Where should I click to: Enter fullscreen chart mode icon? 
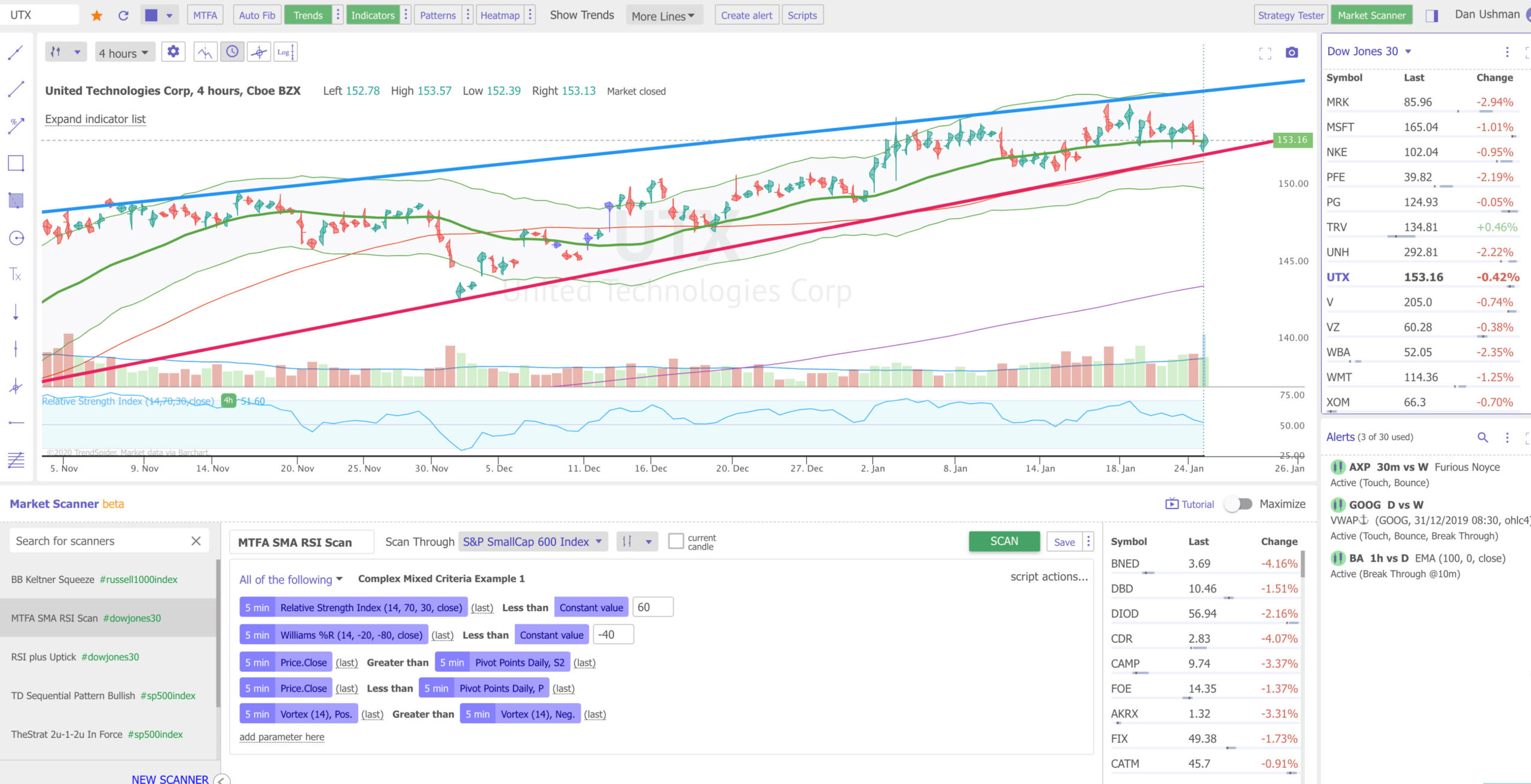[x=1265, y=53]
